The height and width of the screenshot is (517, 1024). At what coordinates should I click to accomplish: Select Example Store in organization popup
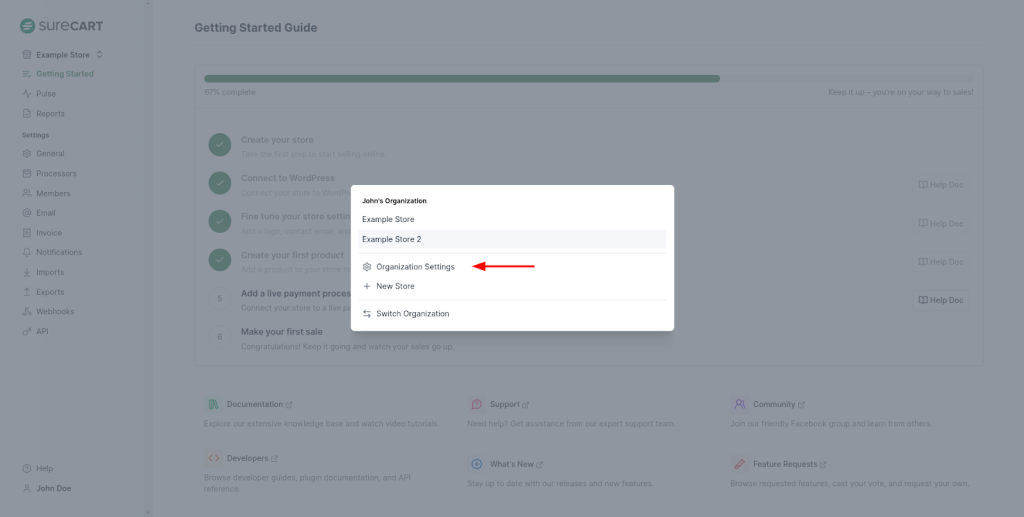click(x=388, y=219)
